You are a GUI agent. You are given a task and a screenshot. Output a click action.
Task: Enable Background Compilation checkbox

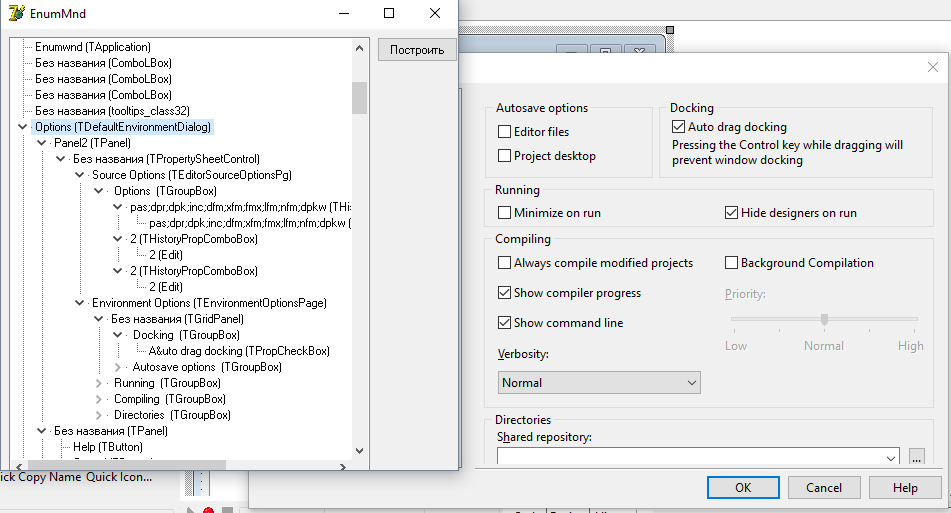(x=731, y=263)
